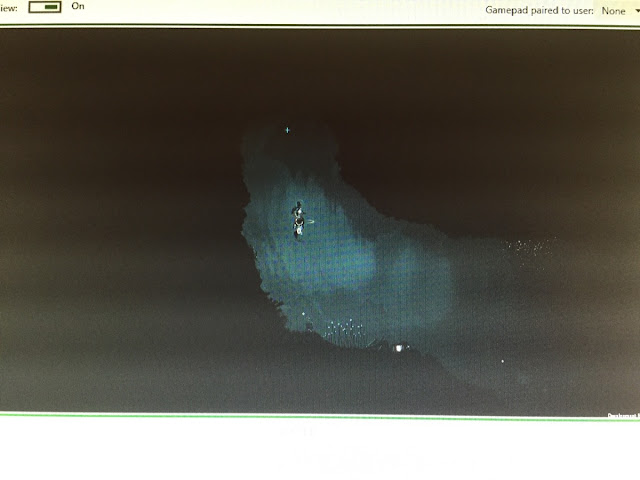640x480 pixels.
Task: Toggle the preview switch set to On
Action: coord(45,7)
